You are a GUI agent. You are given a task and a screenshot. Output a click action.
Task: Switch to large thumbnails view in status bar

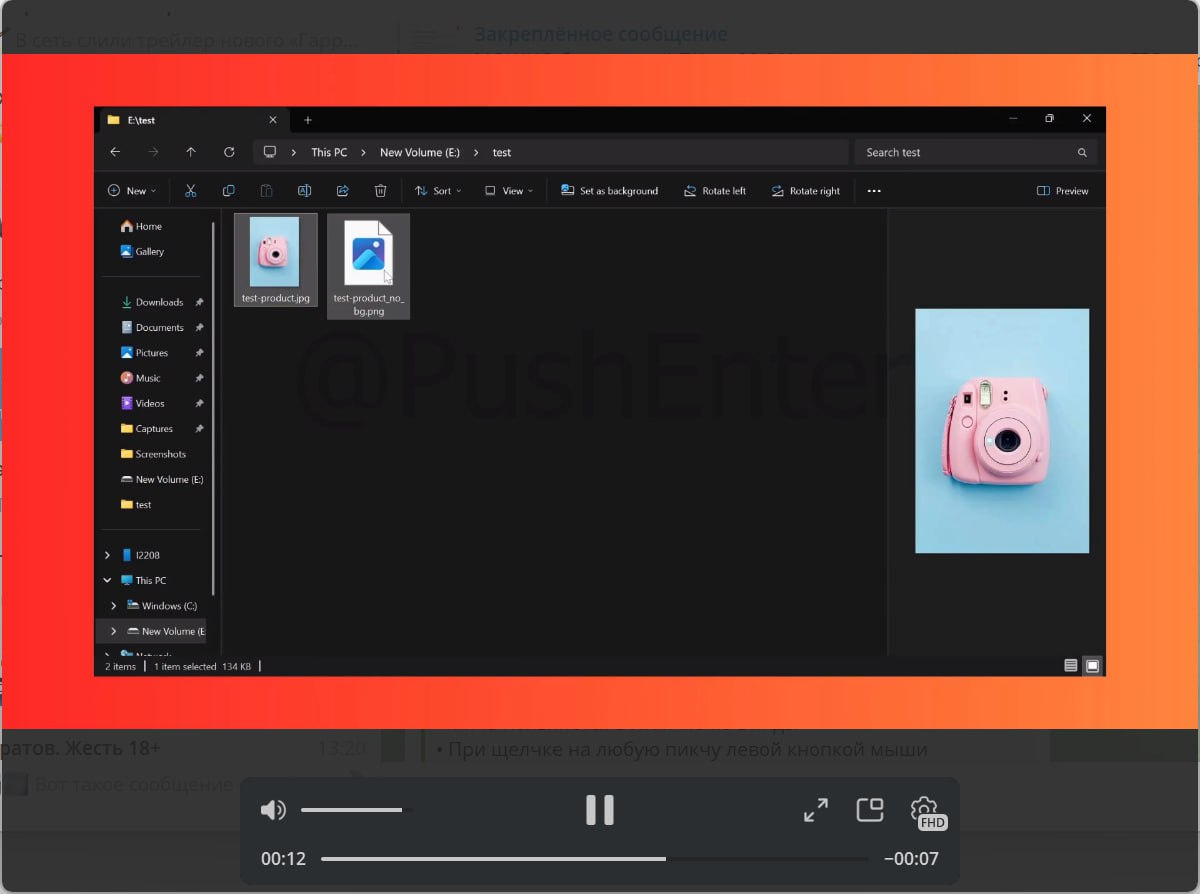1092,666
